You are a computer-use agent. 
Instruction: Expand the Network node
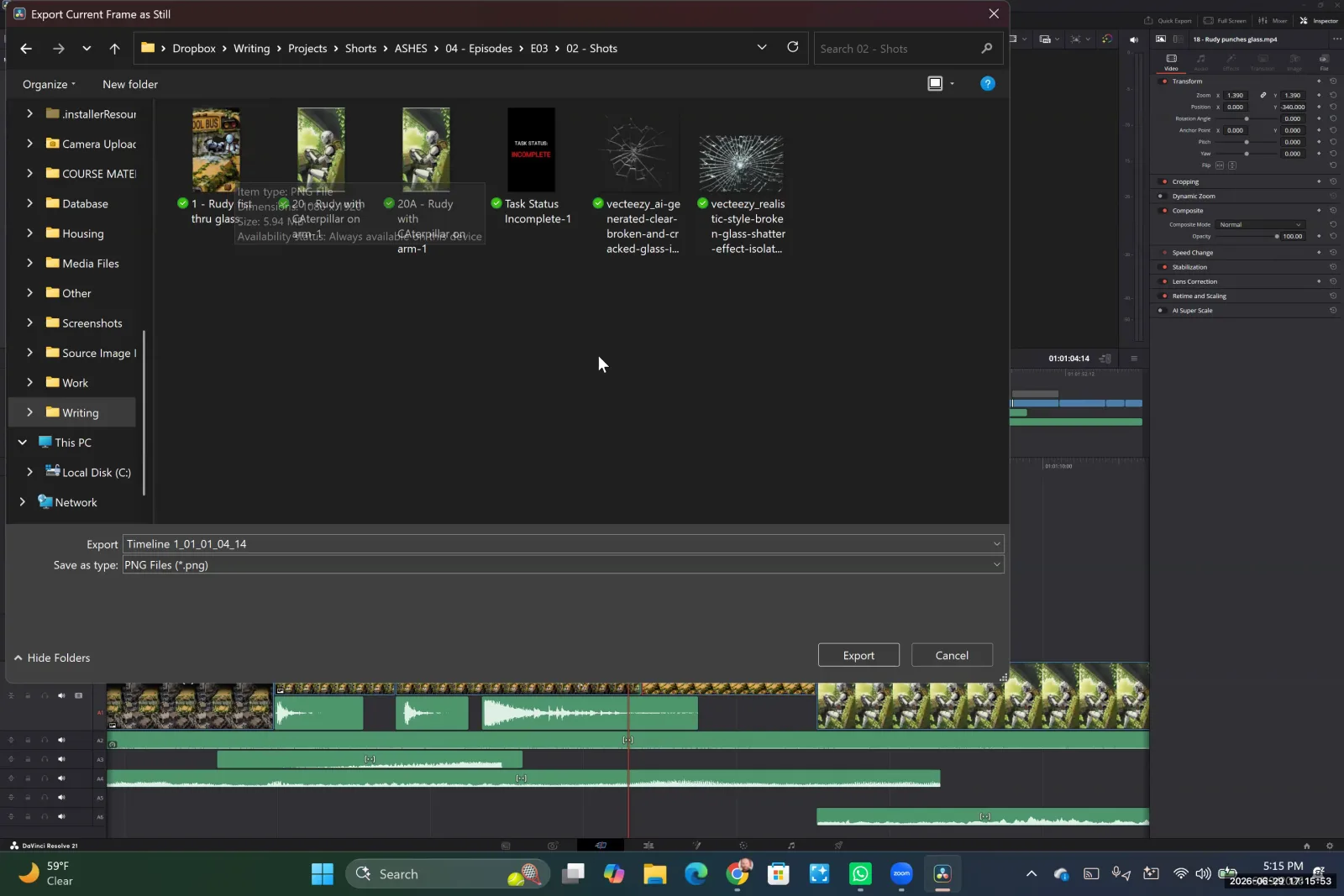click(x=23, y=502)
